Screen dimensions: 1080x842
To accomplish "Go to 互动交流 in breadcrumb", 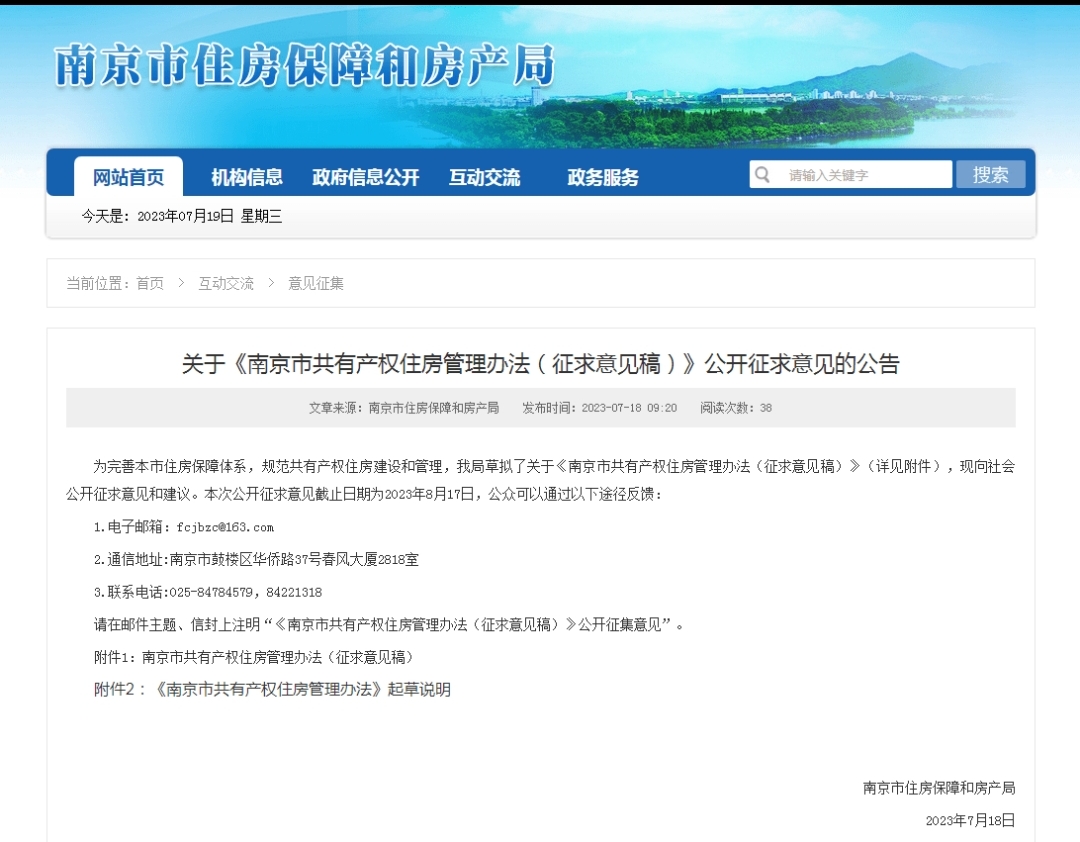I will [226, 283].
